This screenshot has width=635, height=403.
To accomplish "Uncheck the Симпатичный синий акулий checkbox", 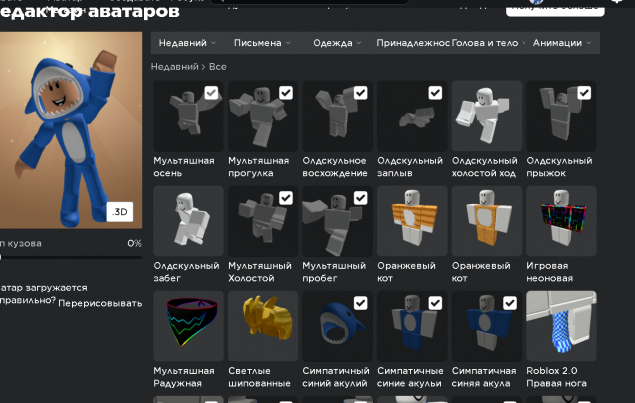I will pyautogui.click(x=360, y=303).
